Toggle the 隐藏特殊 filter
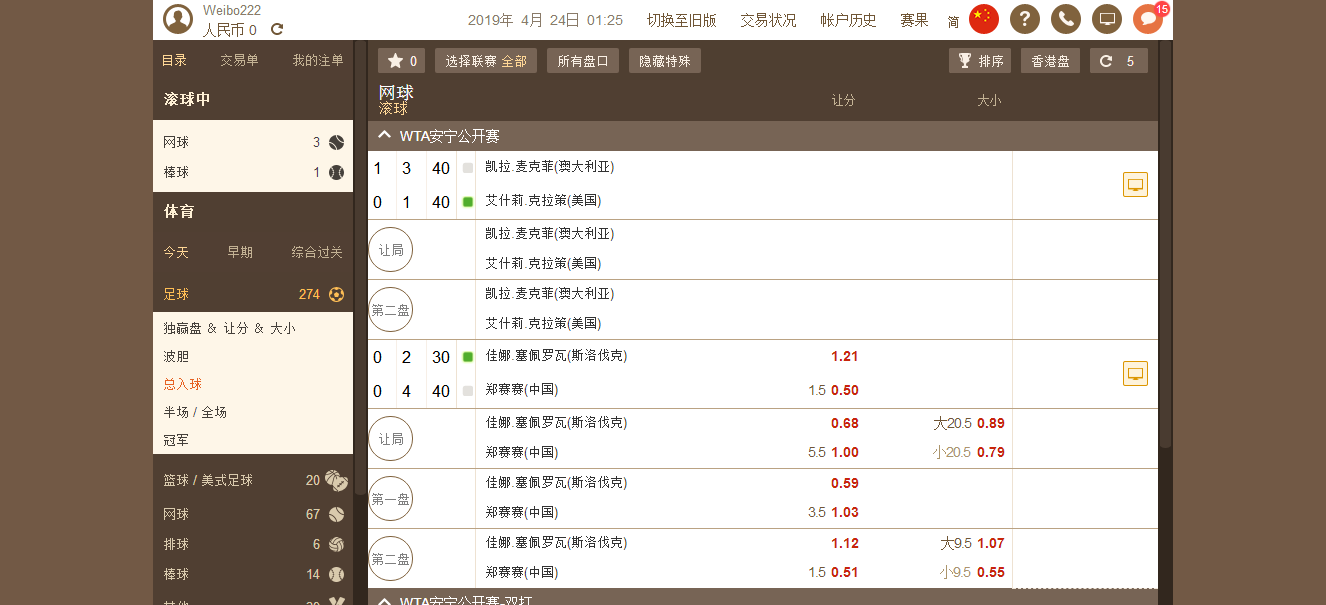Viewport: 1326px width, 605px height. (x=664, y=61)
